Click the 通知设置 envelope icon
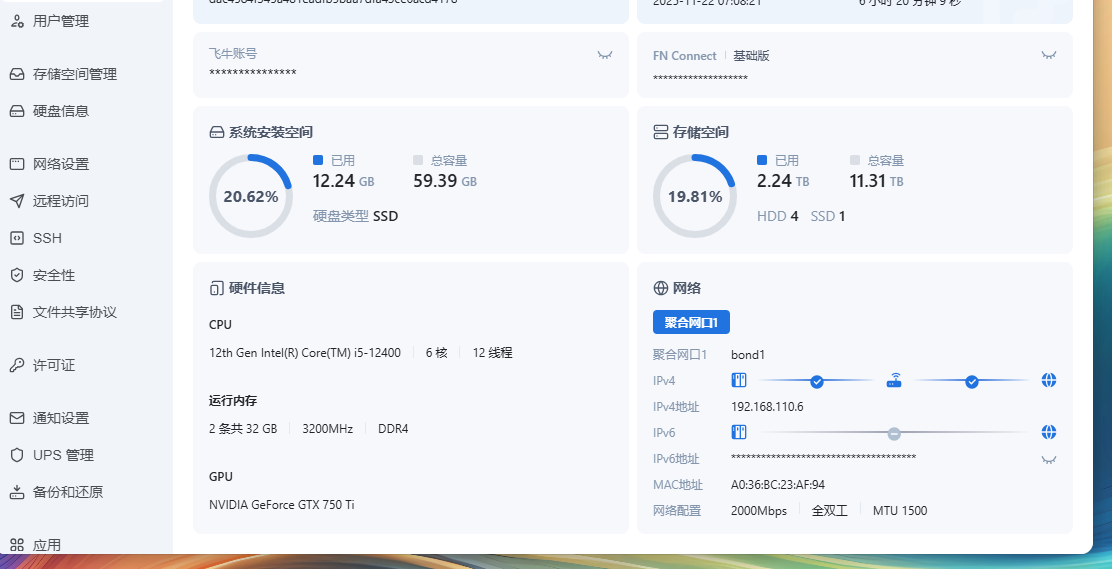Screen dimensions: 1112x569 click(17, 418)
